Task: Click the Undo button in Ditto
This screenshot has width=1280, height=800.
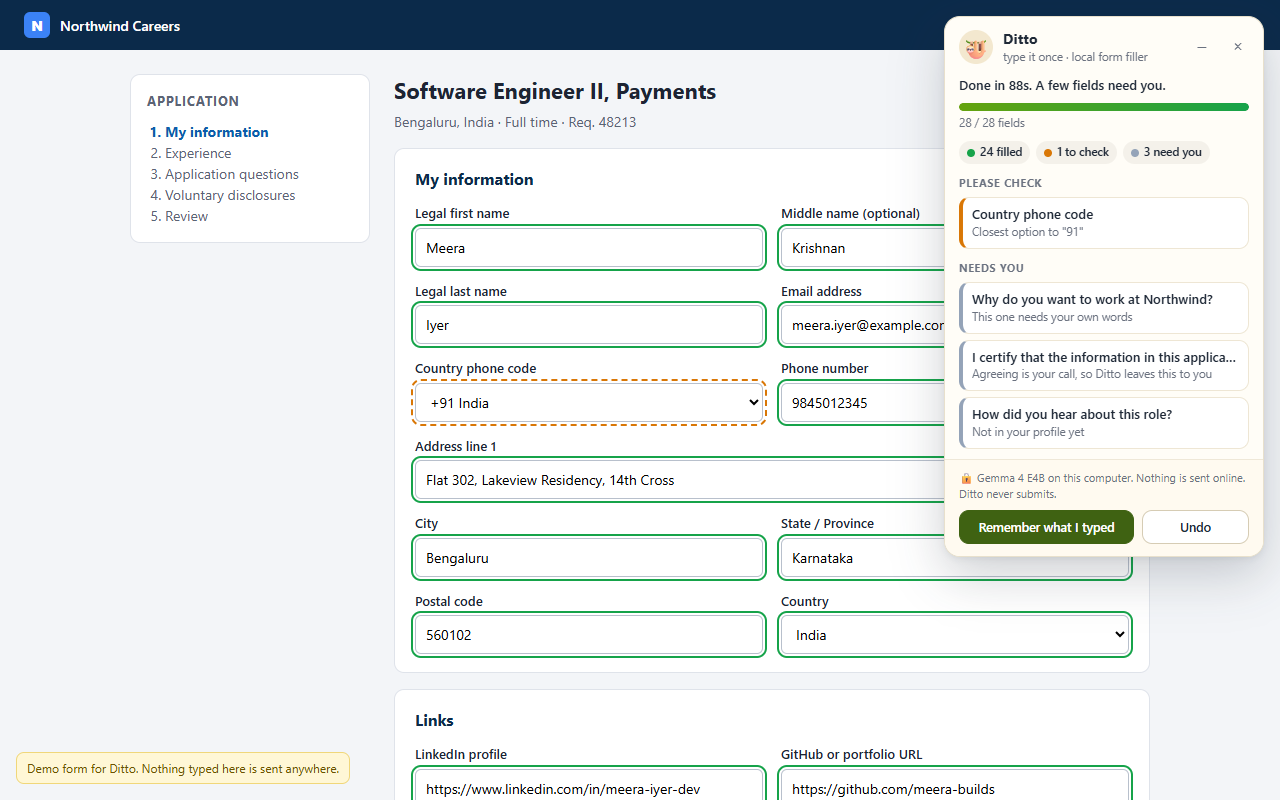Action: (1195, 527)
